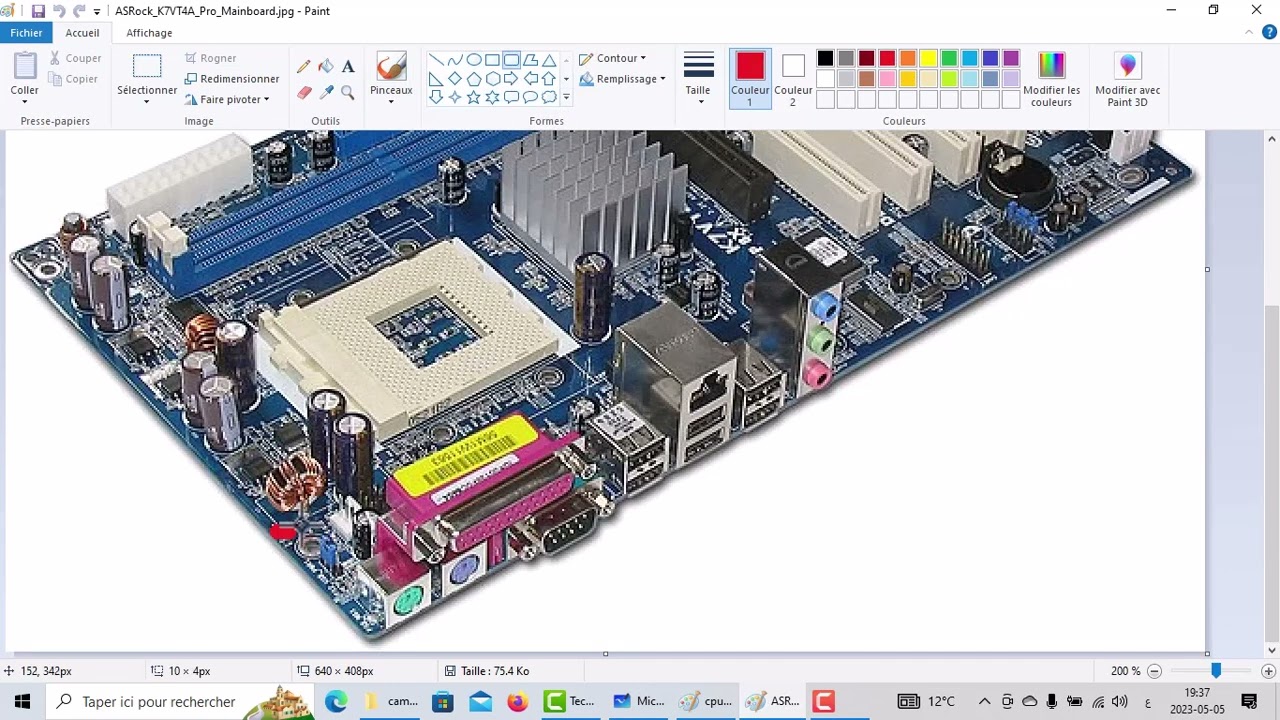Open the Customize Quick Access Toolbar dropdown

point(97,11)
